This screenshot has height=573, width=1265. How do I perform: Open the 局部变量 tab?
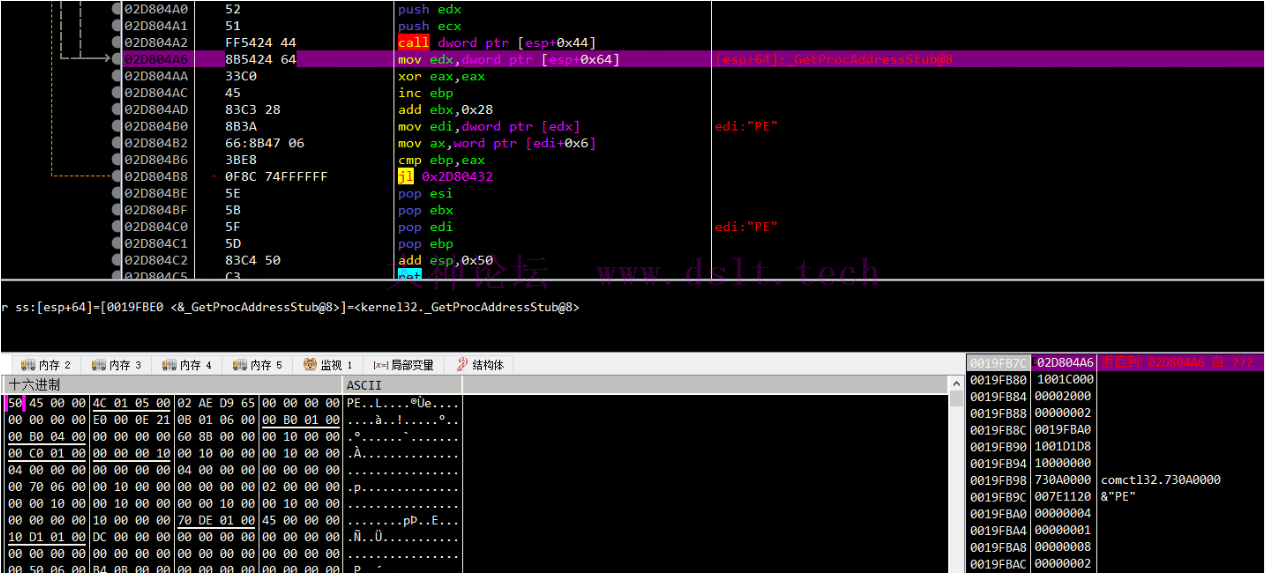[412, 365]
